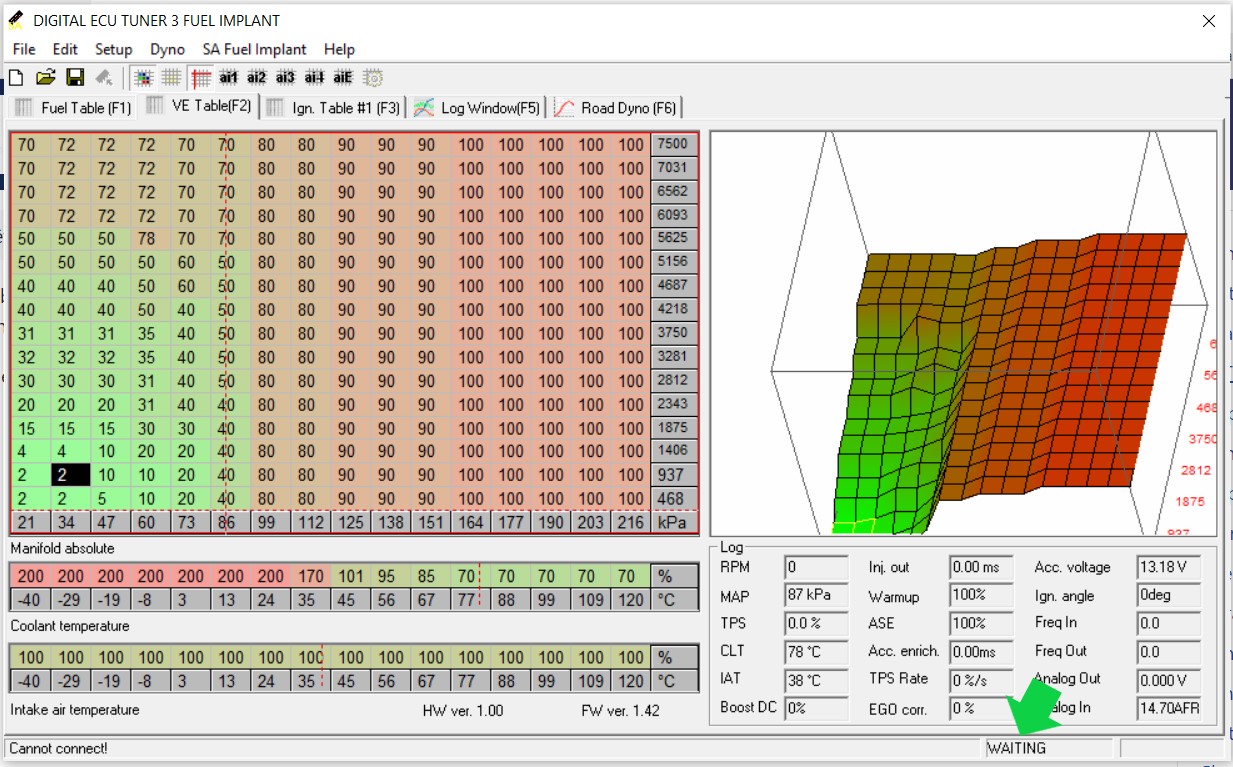Click the CLT field showing 78 °C

click(815, 651)
